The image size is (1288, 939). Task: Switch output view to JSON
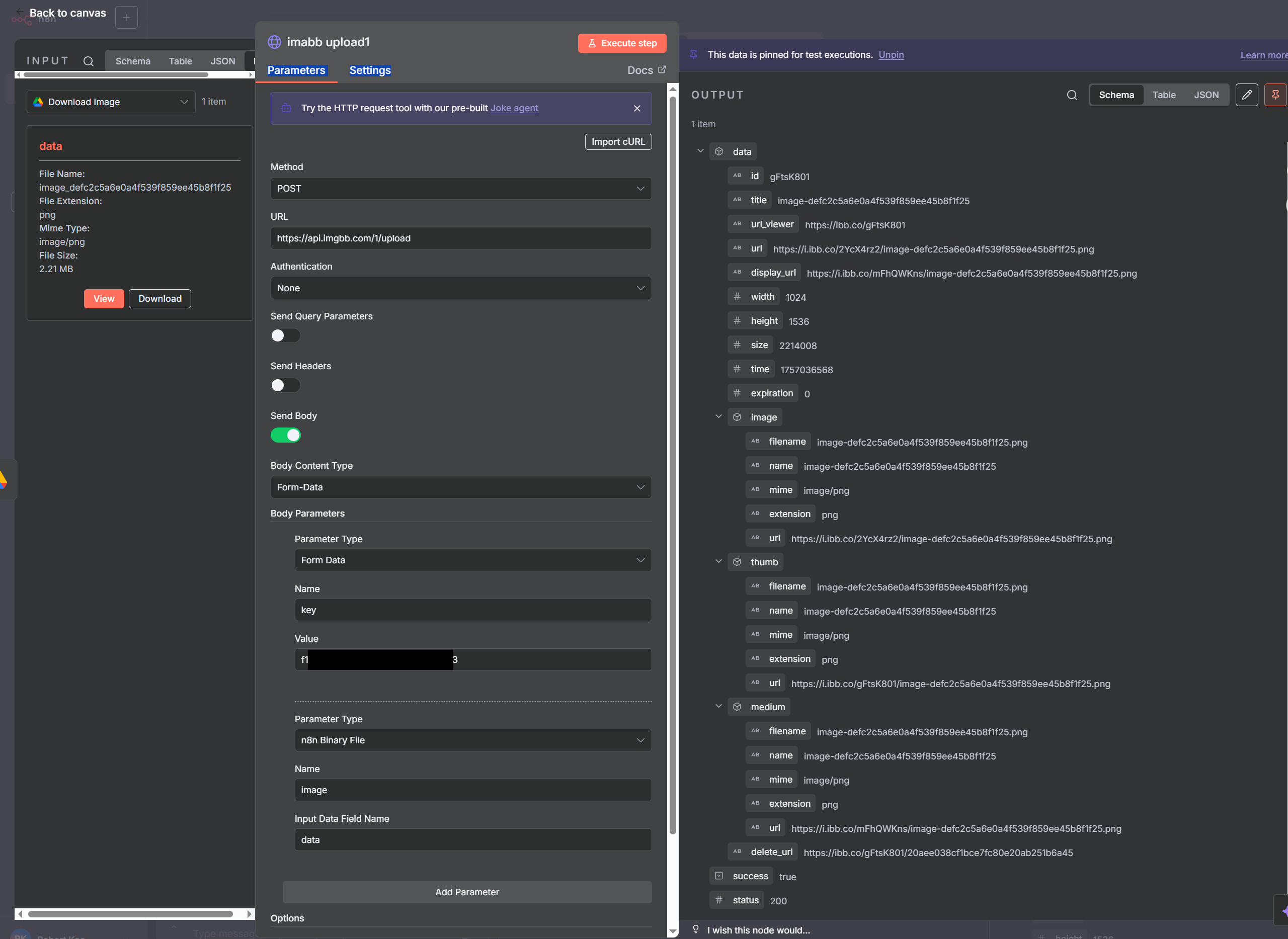pos(1205,95)
